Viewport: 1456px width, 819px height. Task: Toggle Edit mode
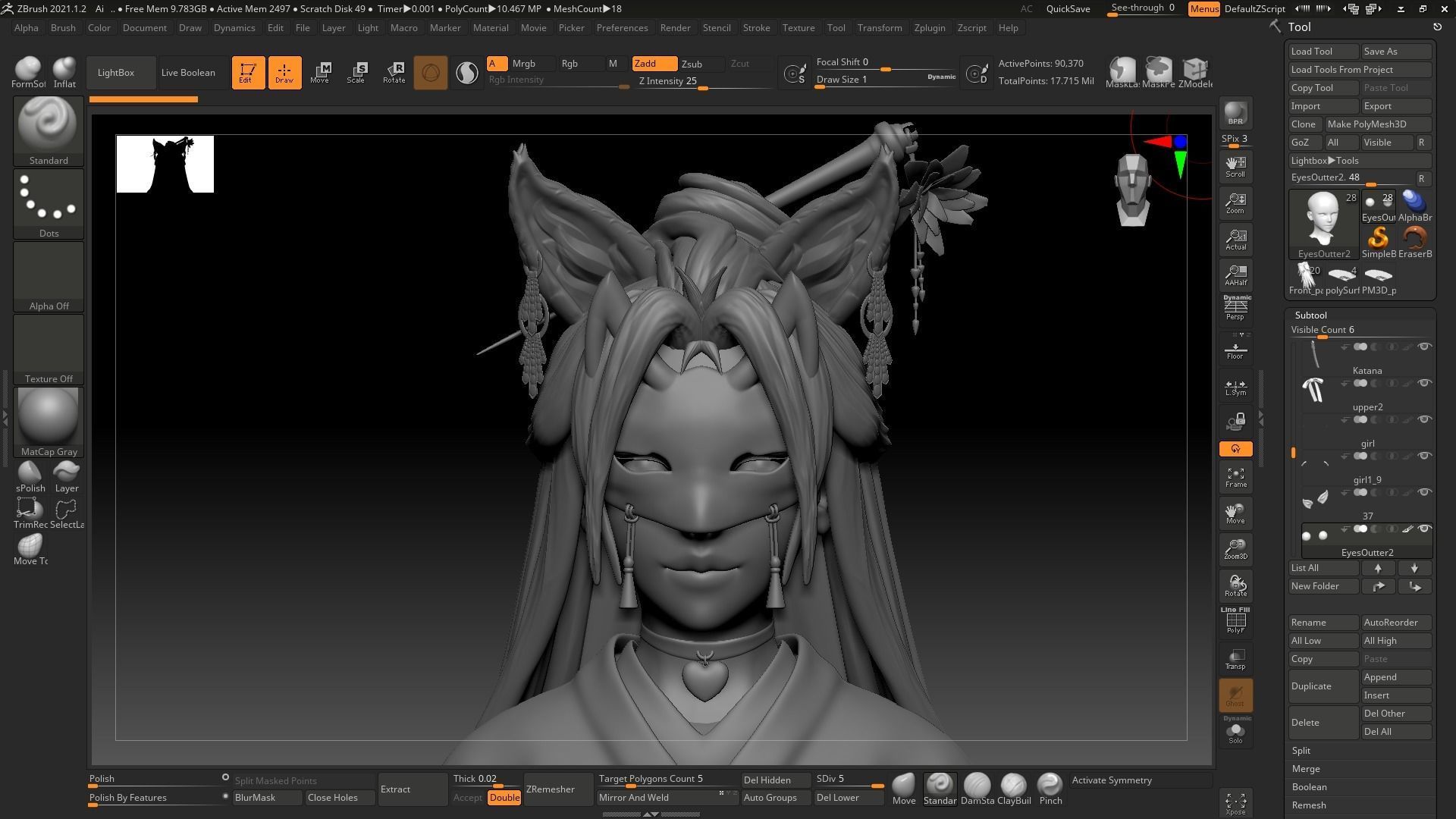coord(248,72)
